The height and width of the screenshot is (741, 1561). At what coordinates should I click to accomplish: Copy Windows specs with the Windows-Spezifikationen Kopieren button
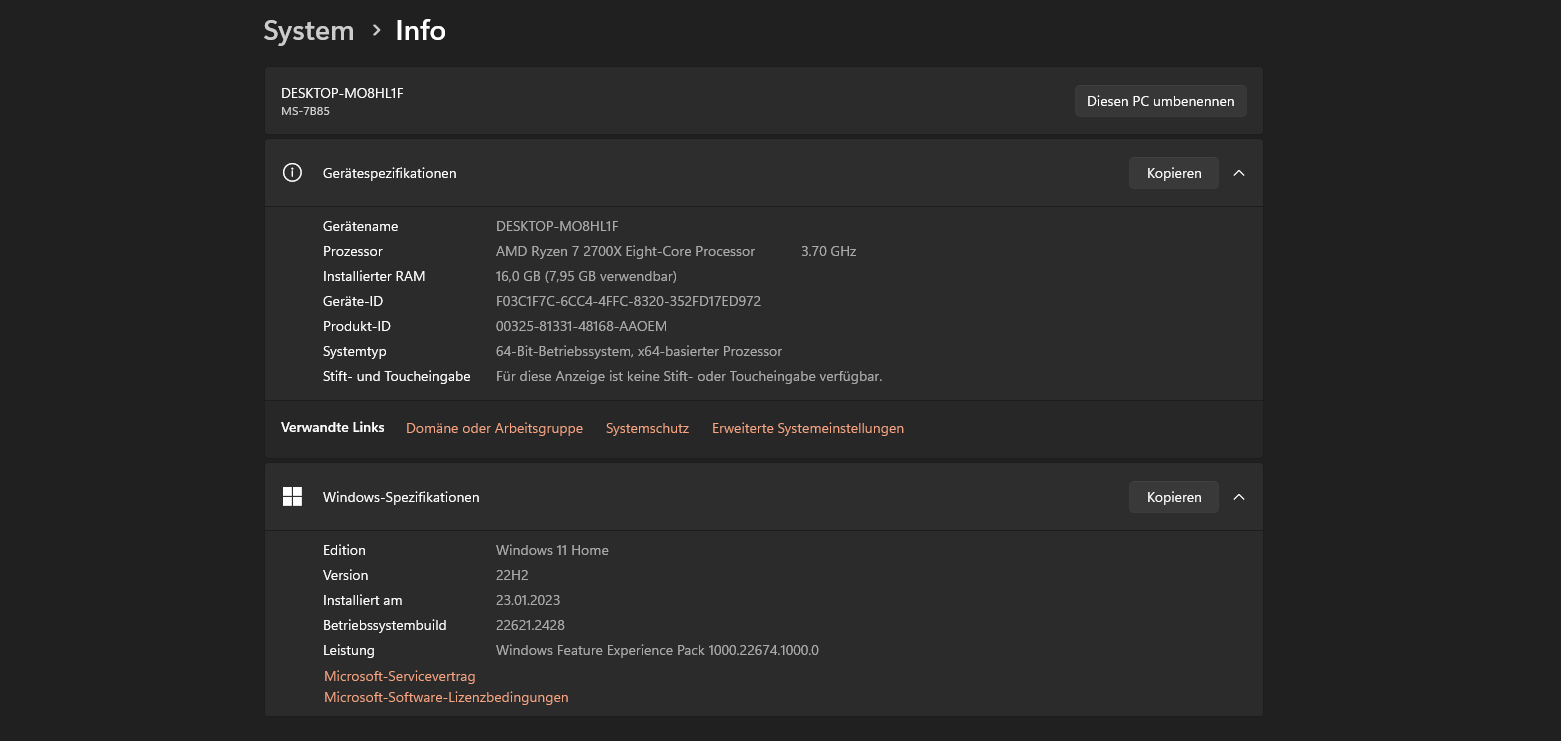1173,497
